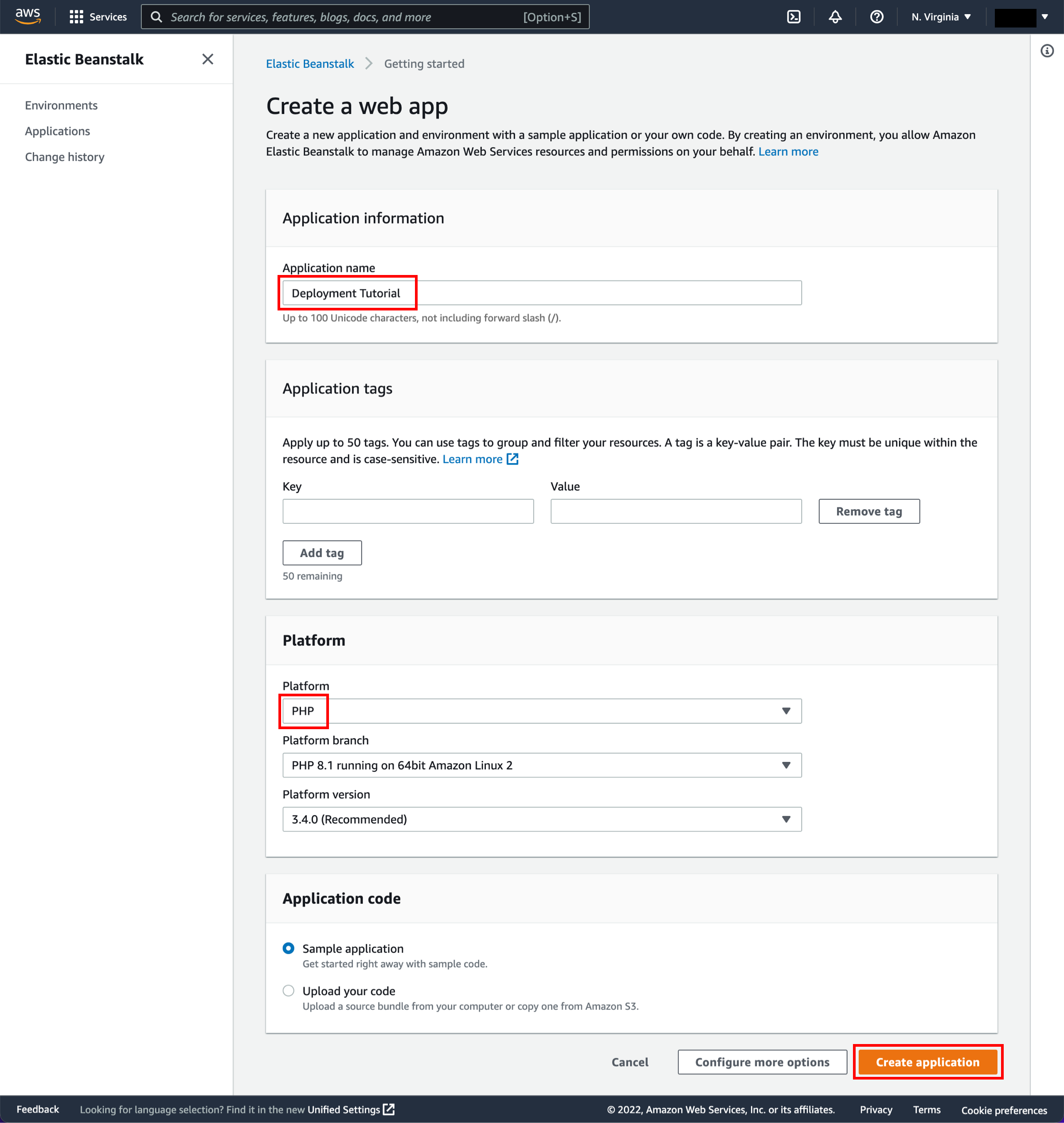This screenshot has height=1123, width=1064.
Task: Open the help question mark icon
Action: click(x=876, y=17)
